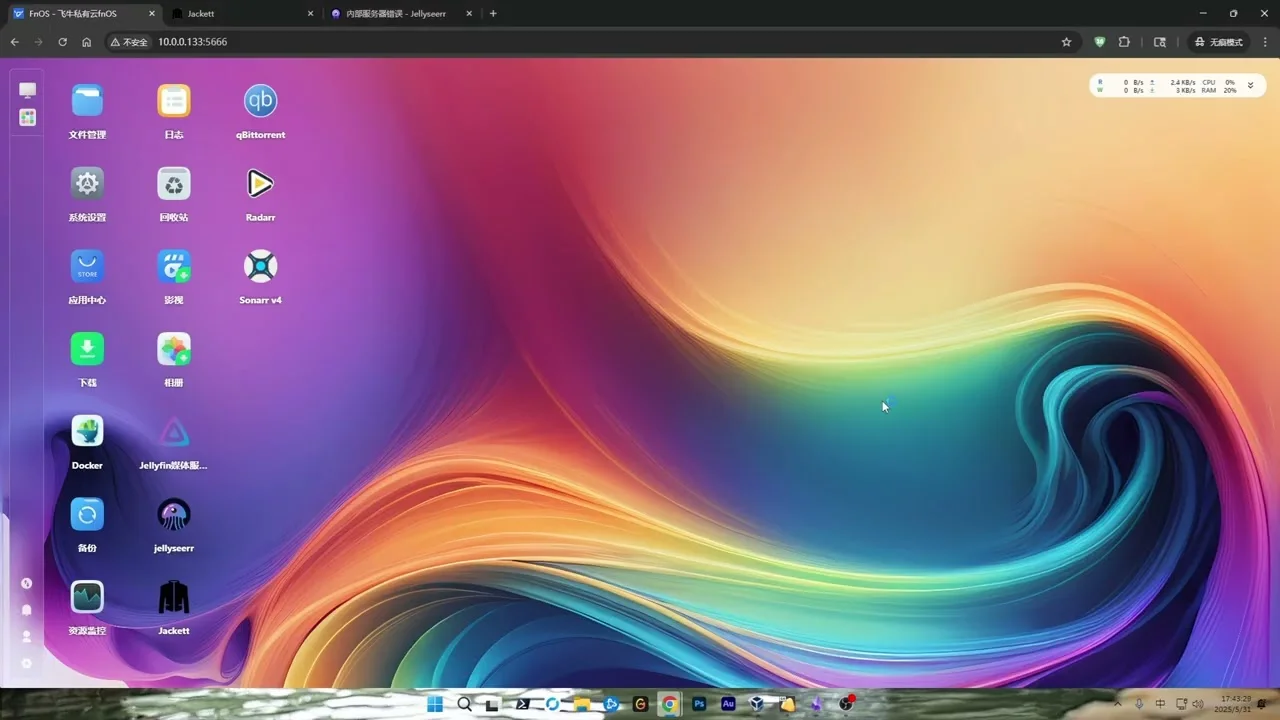
Task: Bookmark this page with the star
Action: click(1066, 42)
